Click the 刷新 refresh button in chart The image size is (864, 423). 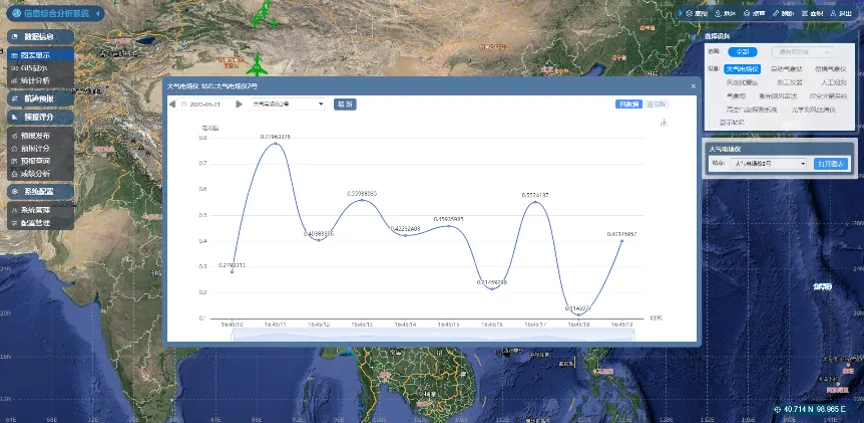click(345, 103)
